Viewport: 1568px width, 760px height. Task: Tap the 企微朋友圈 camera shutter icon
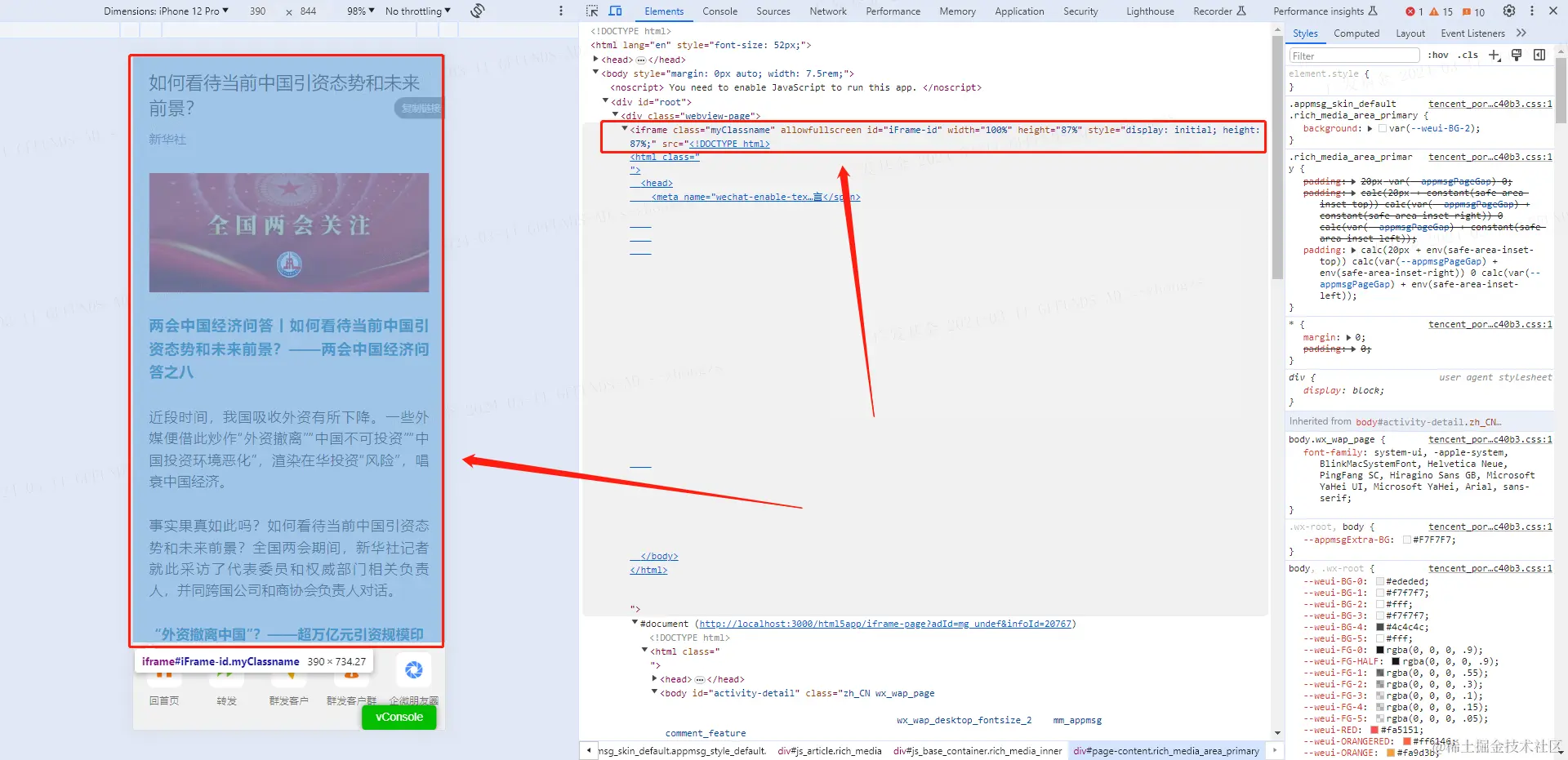tap(414, 670)
